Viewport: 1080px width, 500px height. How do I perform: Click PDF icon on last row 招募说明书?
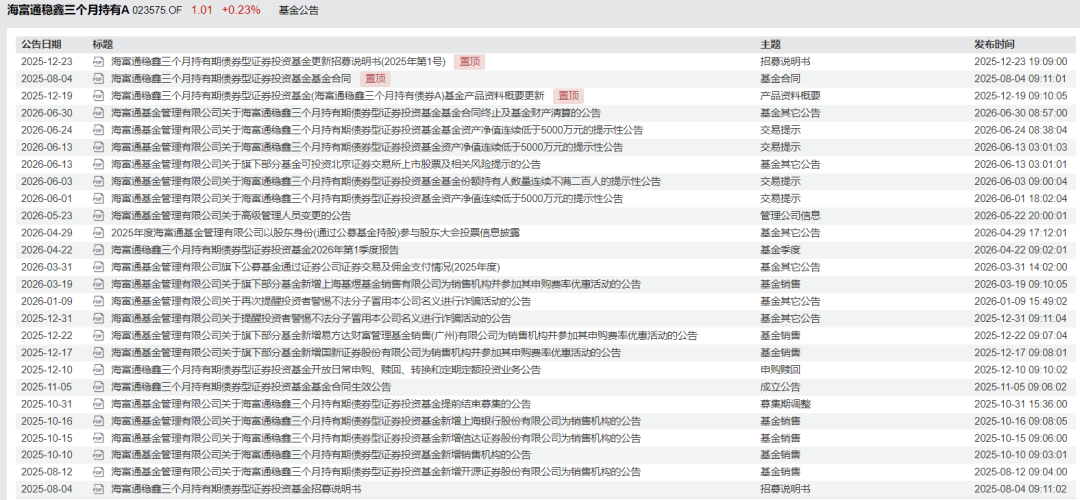pyautogui.click(x=98, y=490)
